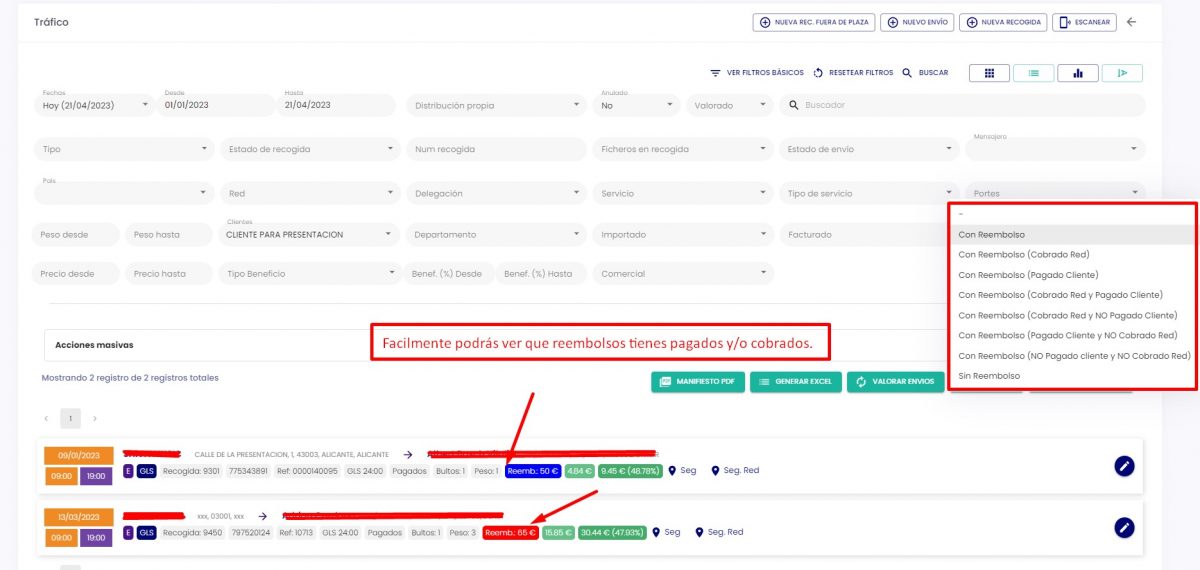This screenshot has height=570, width=1200.
Task: Open the bar chart statistics view
Action: 1078,73
